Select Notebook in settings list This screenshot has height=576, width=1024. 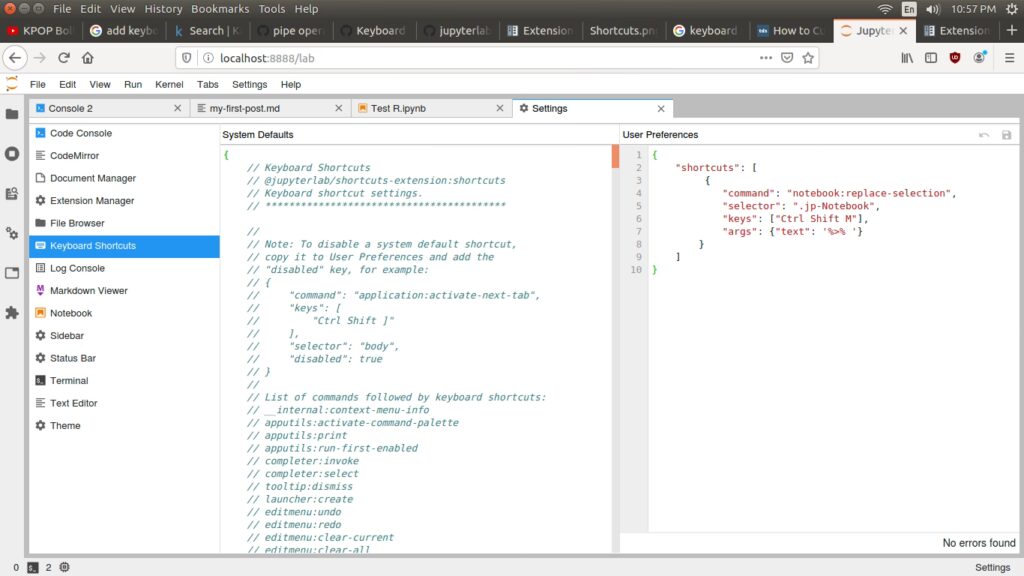coord(71,313)
